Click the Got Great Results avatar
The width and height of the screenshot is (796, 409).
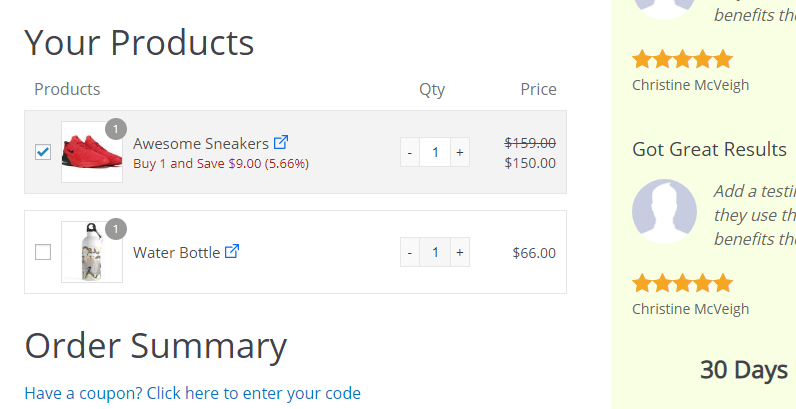tap(664, 211)
